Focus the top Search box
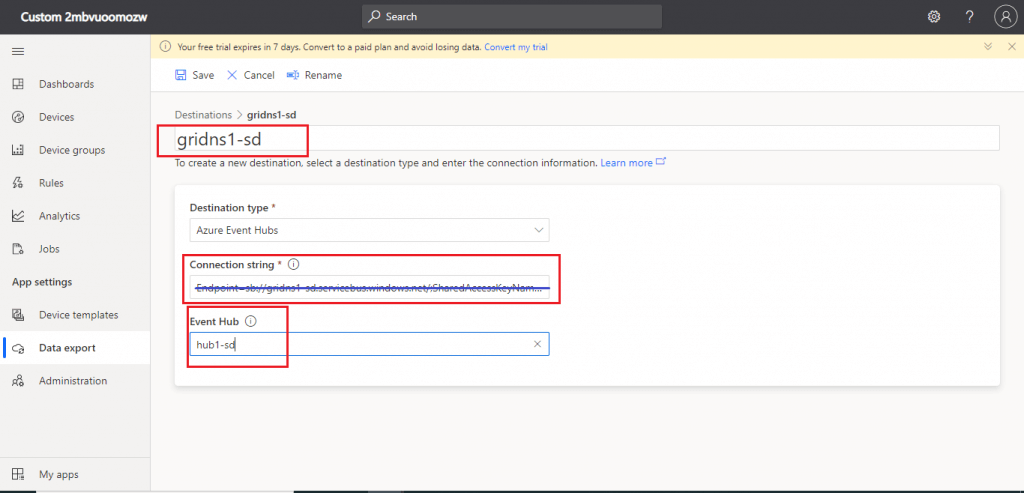The height and width of the screenshot is (493, 1024). pyautogui.click(x=512, y=16)
